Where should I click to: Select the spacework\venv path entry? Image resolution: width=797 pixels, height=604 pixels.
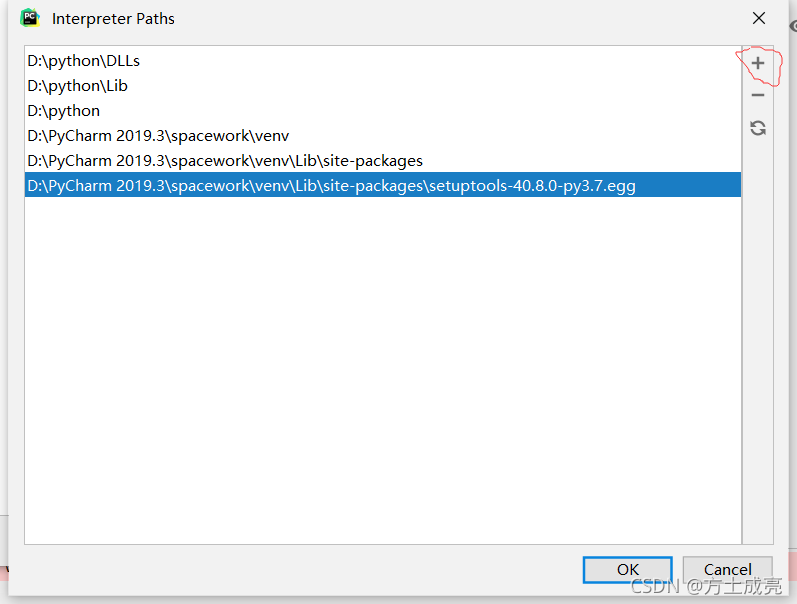pyautogui.click(x=158, y=136)
